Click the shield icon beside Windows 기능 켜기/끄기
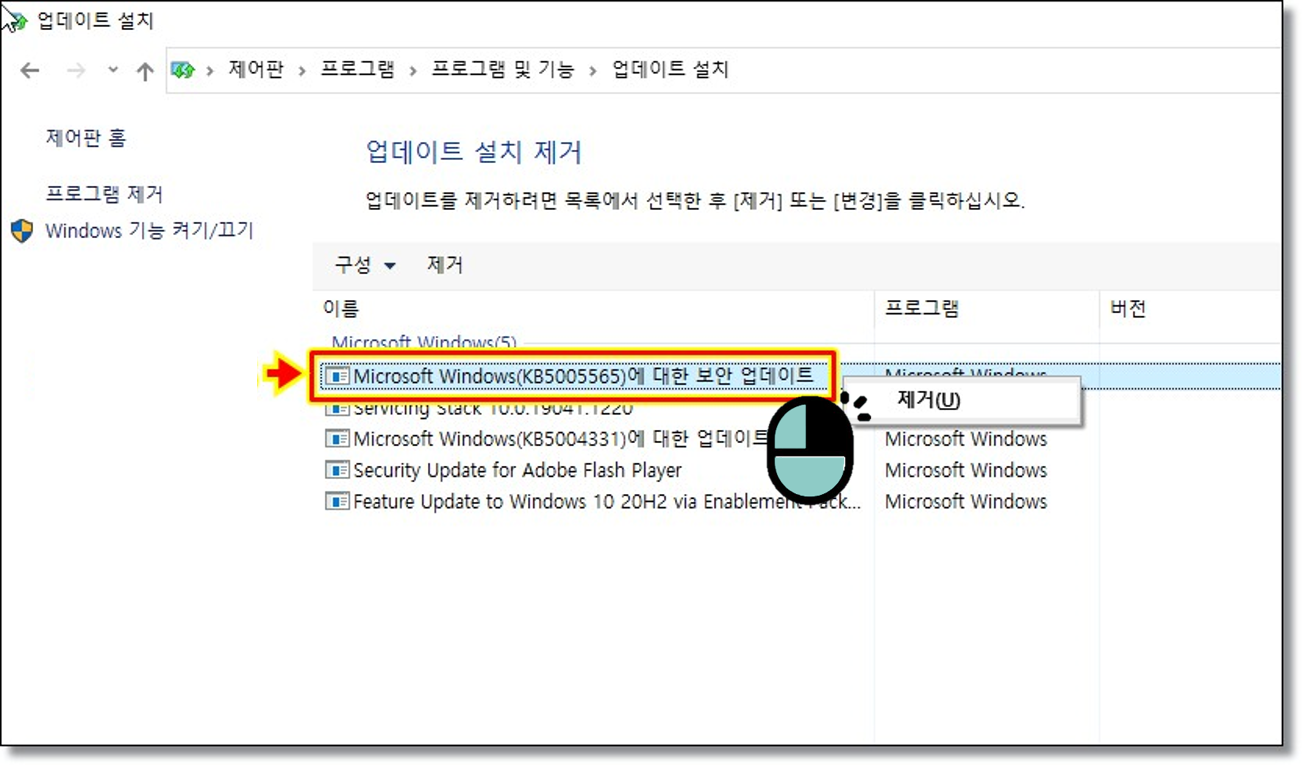Image resolution: width=1302 pixels, height=765 pixels. click(22, 231)
